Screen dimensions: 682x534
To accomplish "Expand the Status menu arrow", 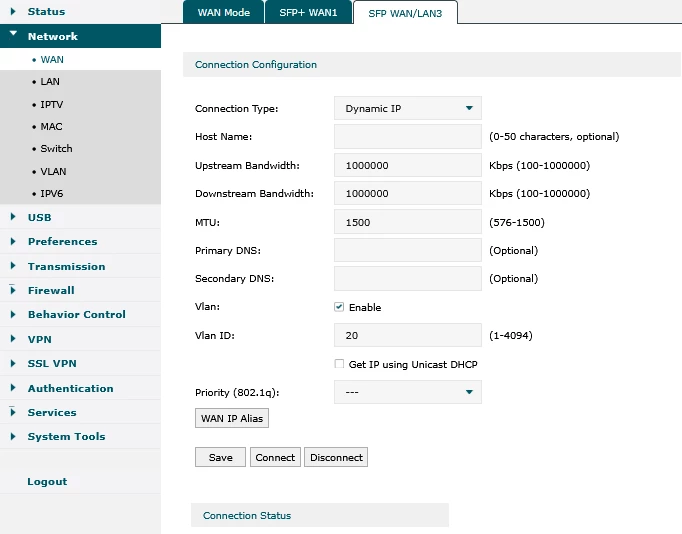I will point(13,11).
